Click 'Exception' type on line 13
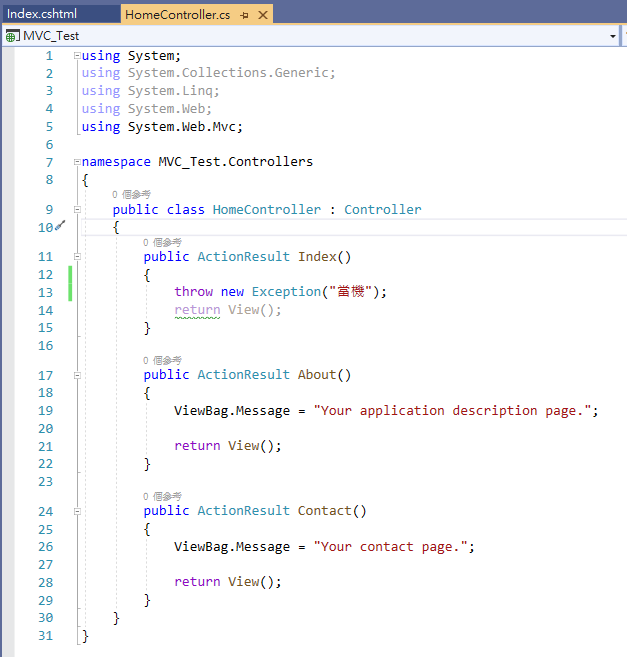This screenshot has height=657, width=627. click(x=286, y=292)
